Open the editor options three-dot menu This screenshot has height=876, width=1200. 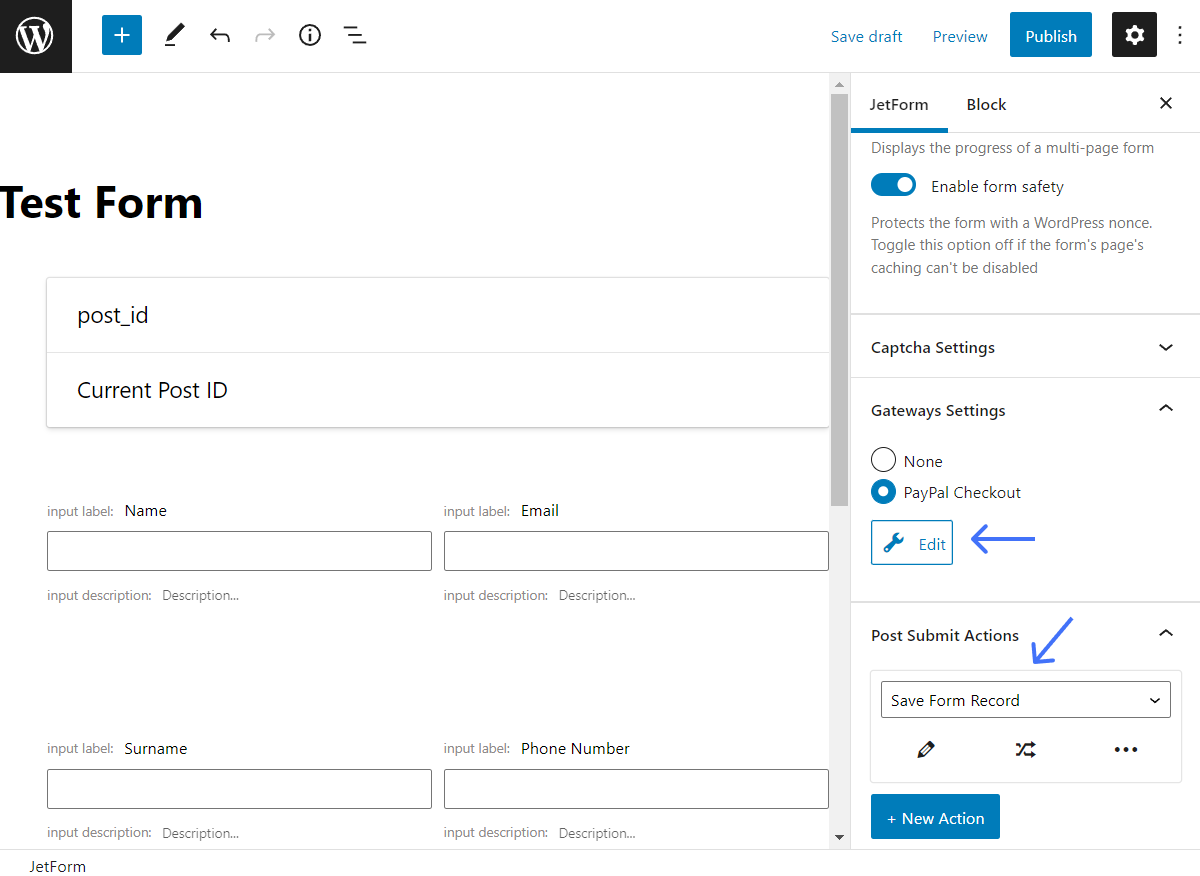[x=1181, y=35]
